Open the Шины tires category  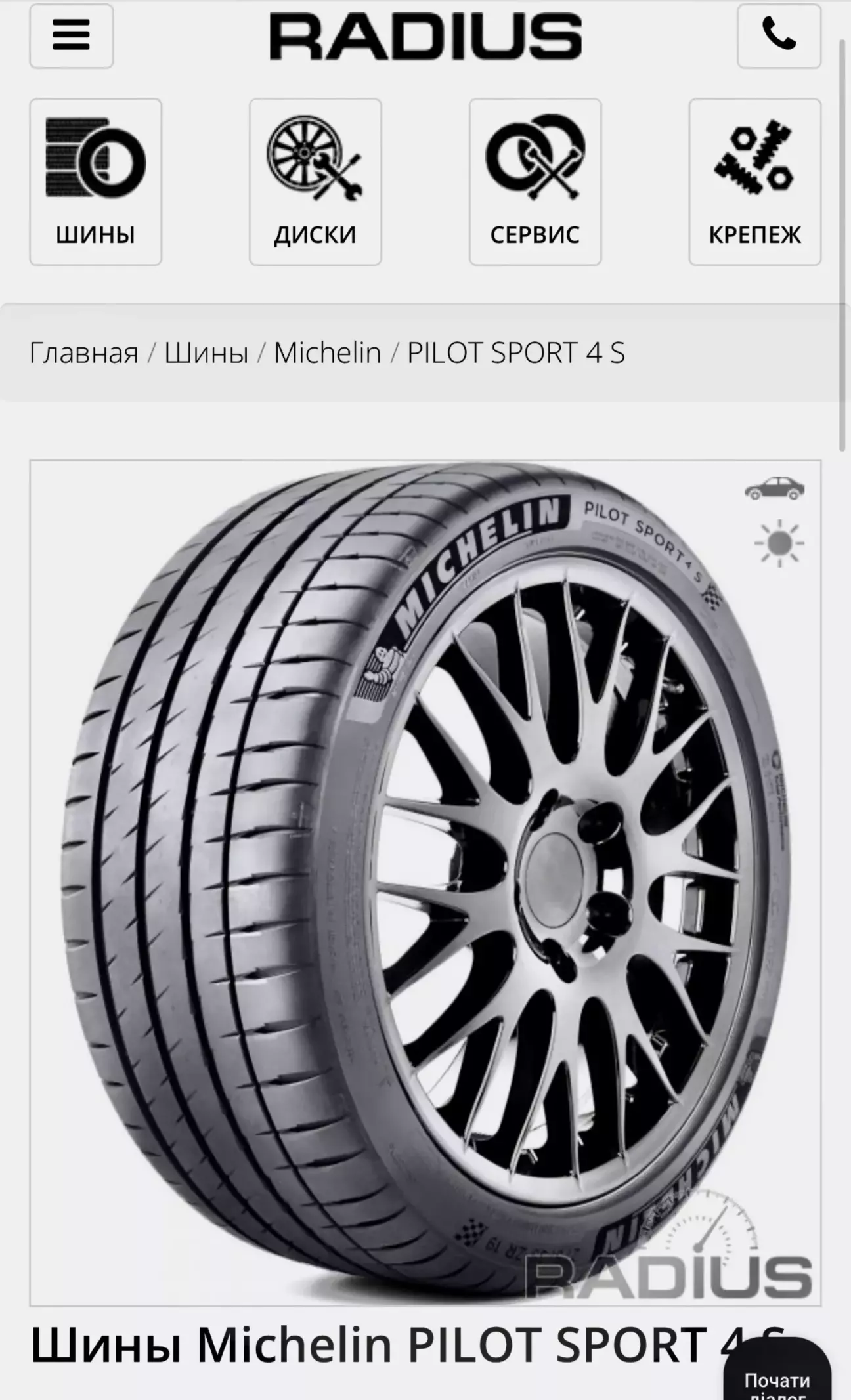(96, 182)
